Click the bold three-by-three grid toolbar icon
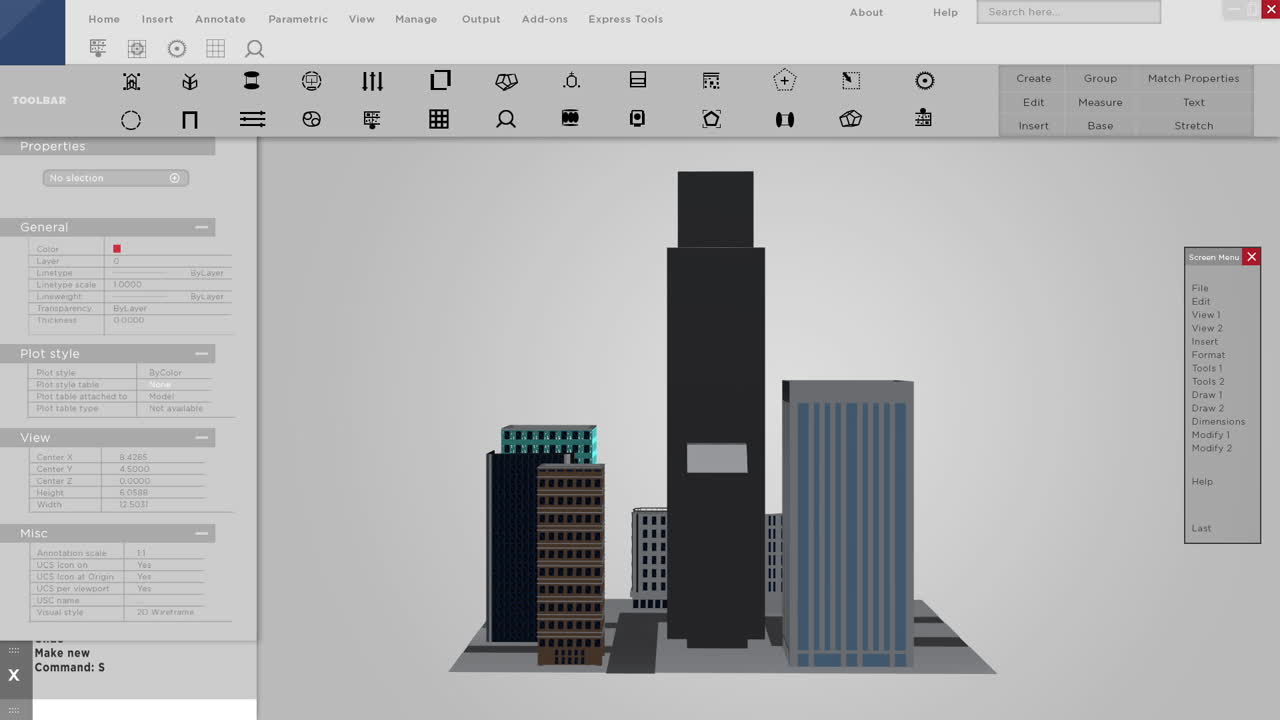1280x720 pixels. [439, 120]
